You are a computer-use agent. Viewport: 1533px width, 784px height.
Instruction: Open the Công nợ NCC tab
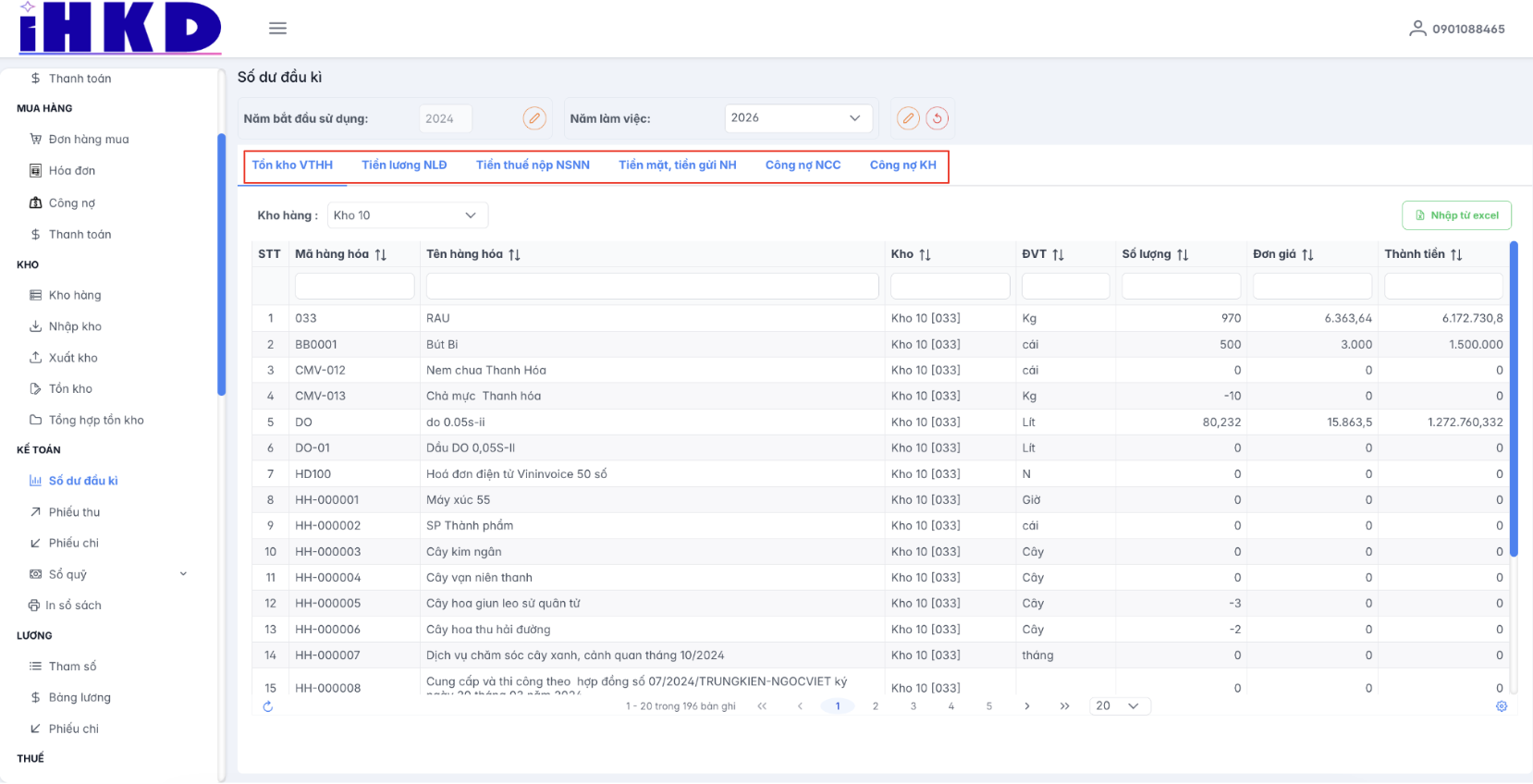803,165
